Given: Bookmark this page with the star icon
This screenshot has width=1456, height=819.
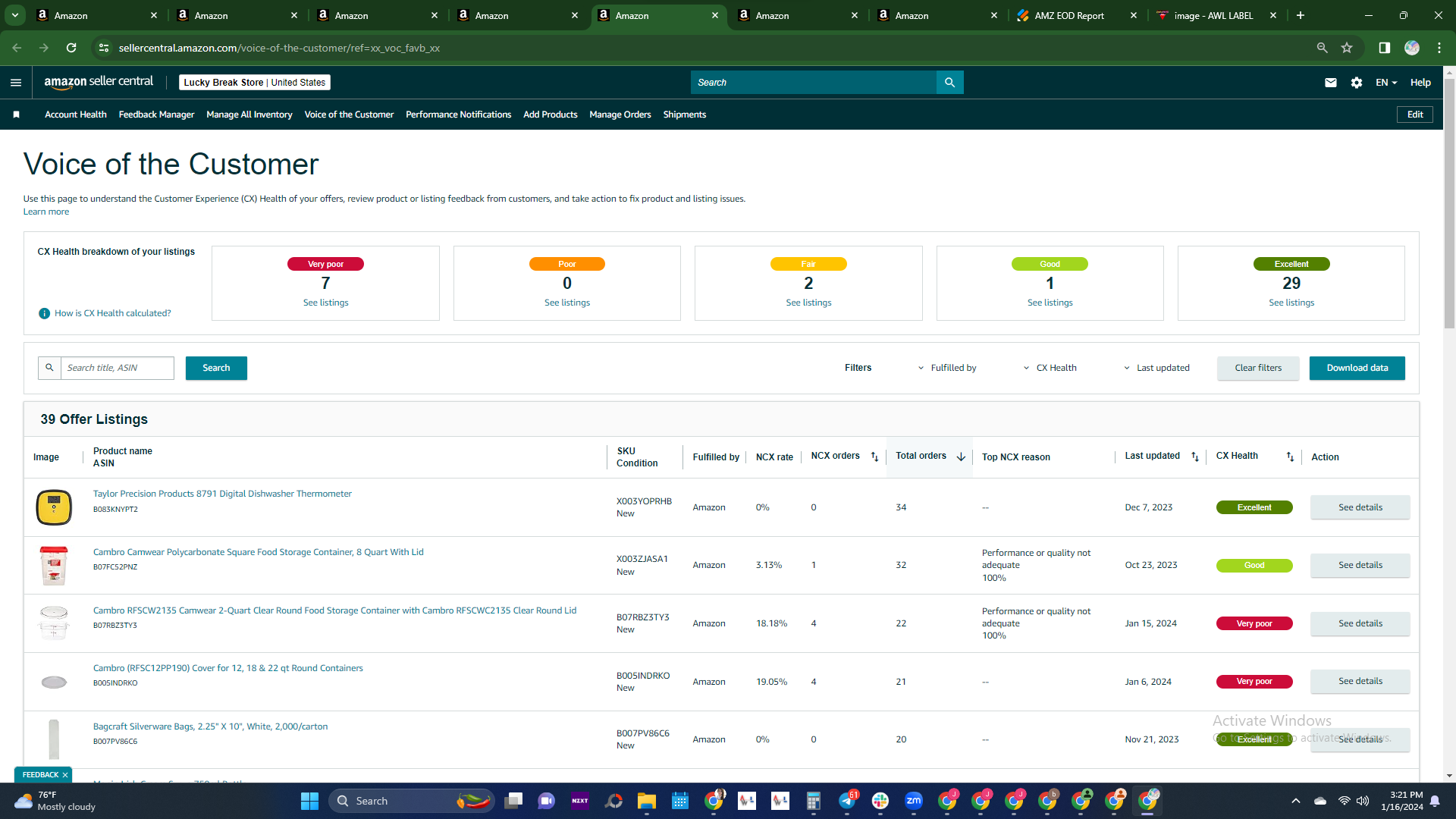Looking at the screenshot, I should click(1347, 48).
